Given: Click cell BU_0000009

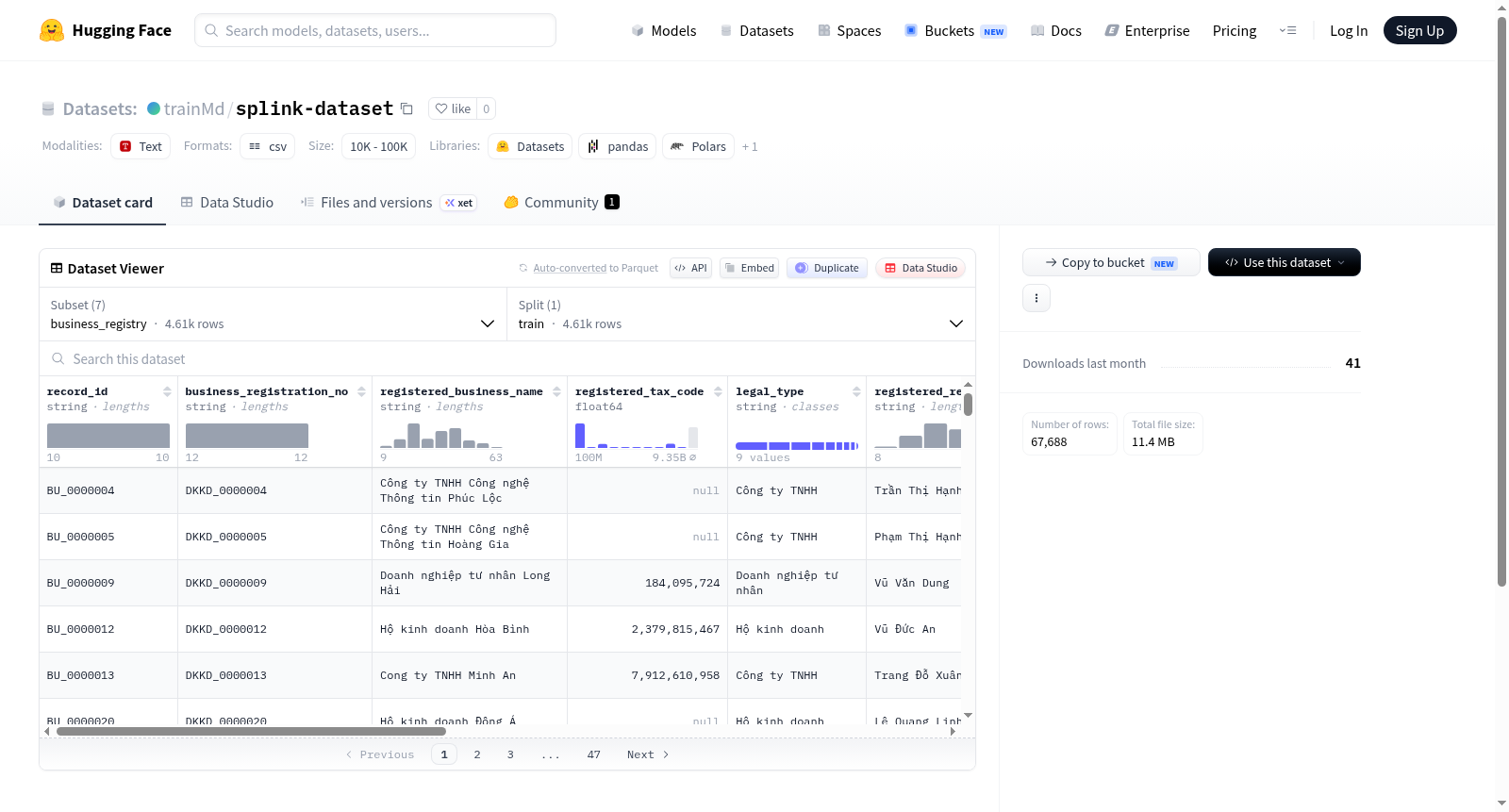Looking at the screenshot, I should pyautogui.click(x=108, y=583).
